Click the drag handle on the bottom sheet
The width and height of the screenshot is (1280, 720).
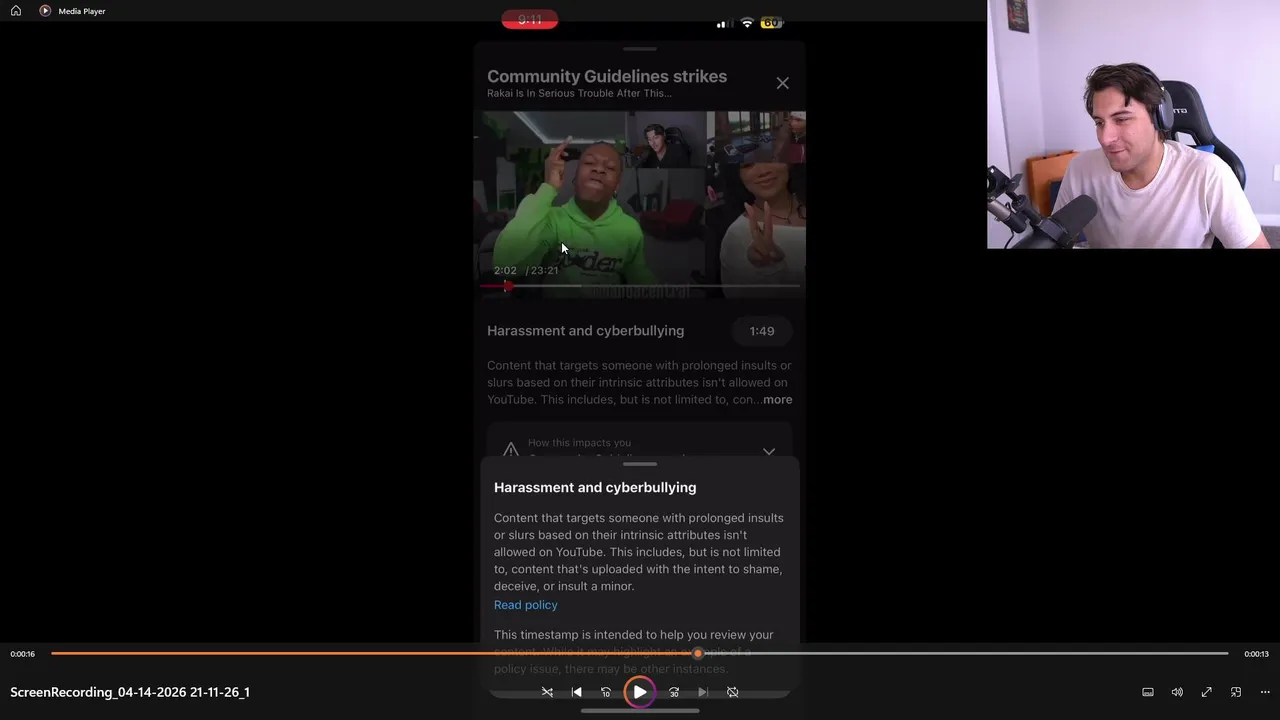[x=640, y=464]
